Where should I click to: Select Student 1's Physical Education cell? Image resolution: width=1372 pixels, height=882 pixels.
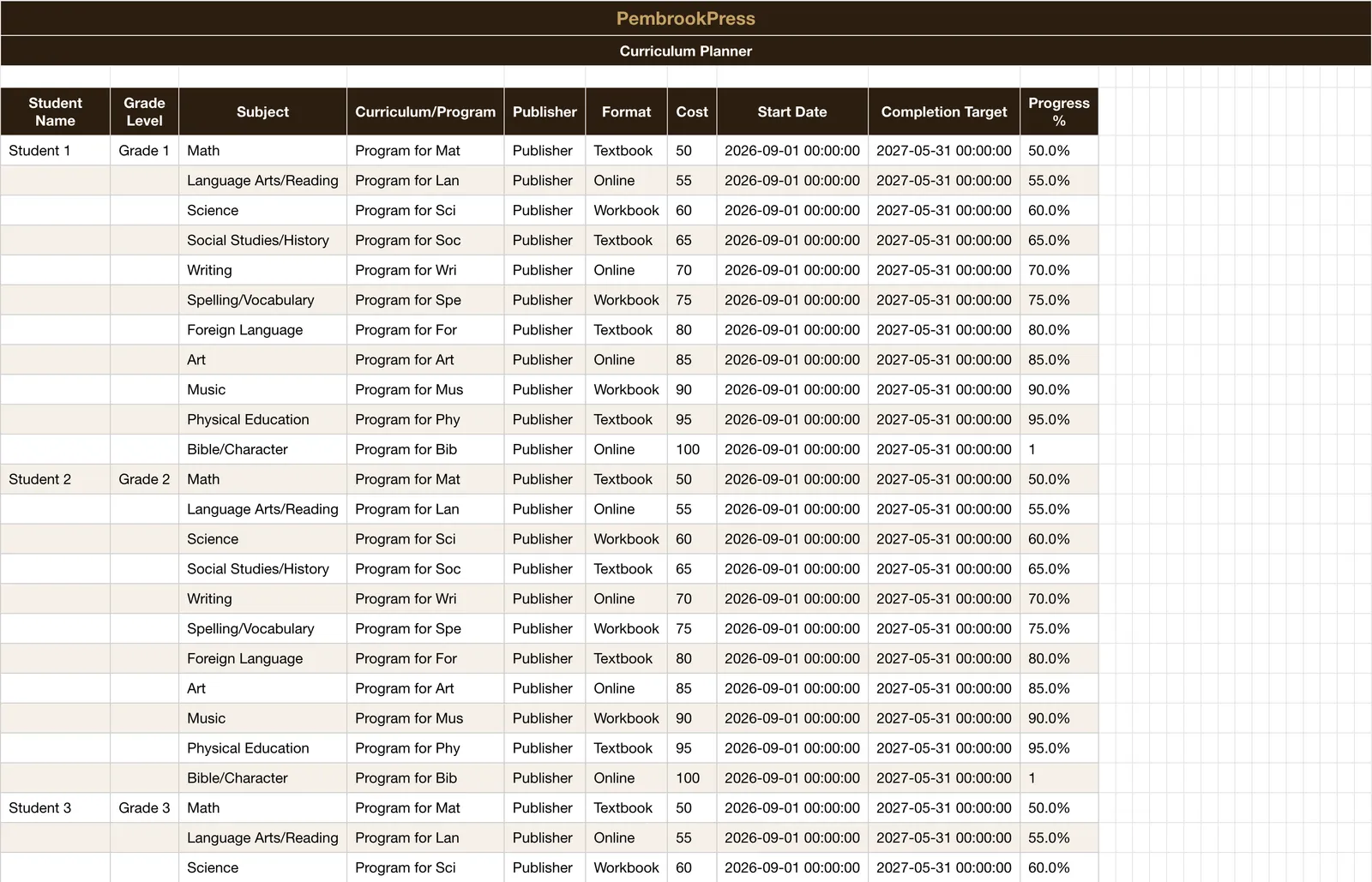(x=262, y=419)
